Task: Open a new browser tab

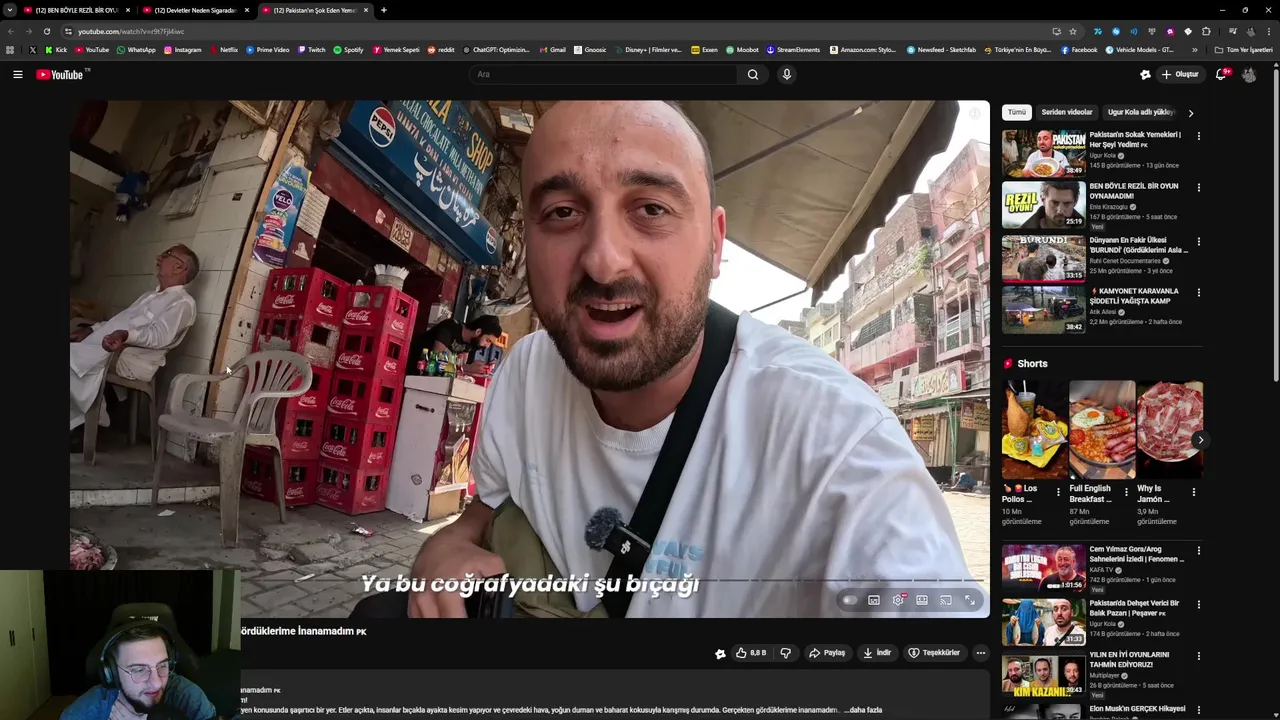Action: coord(384,10)
